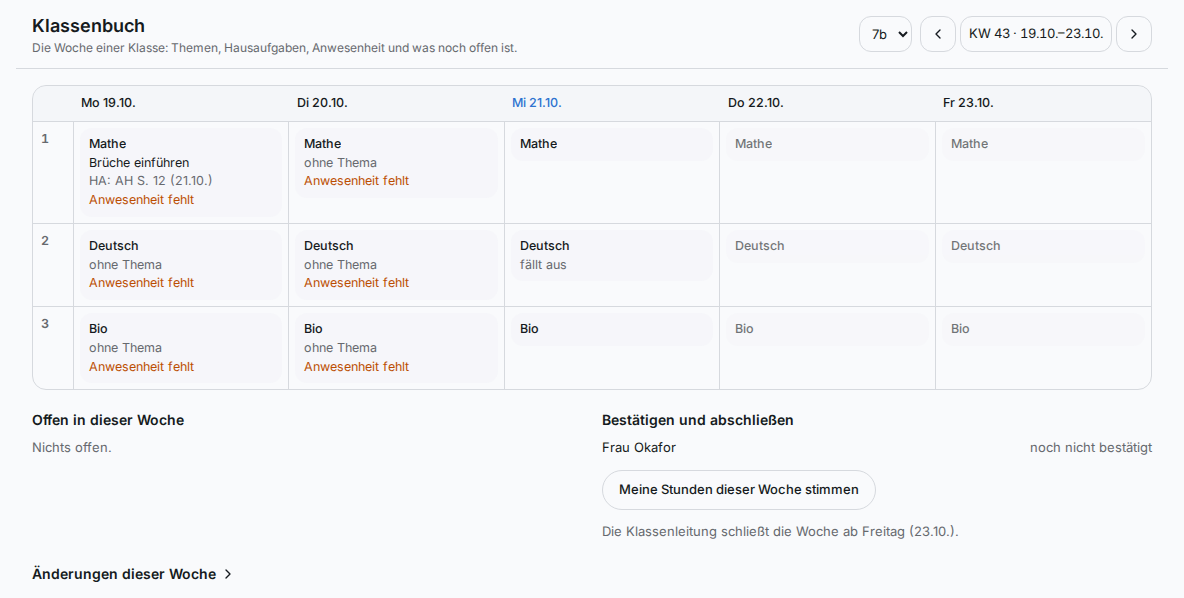Click period number 1 row label
The image size is (1184, 598).
[45, 139]
